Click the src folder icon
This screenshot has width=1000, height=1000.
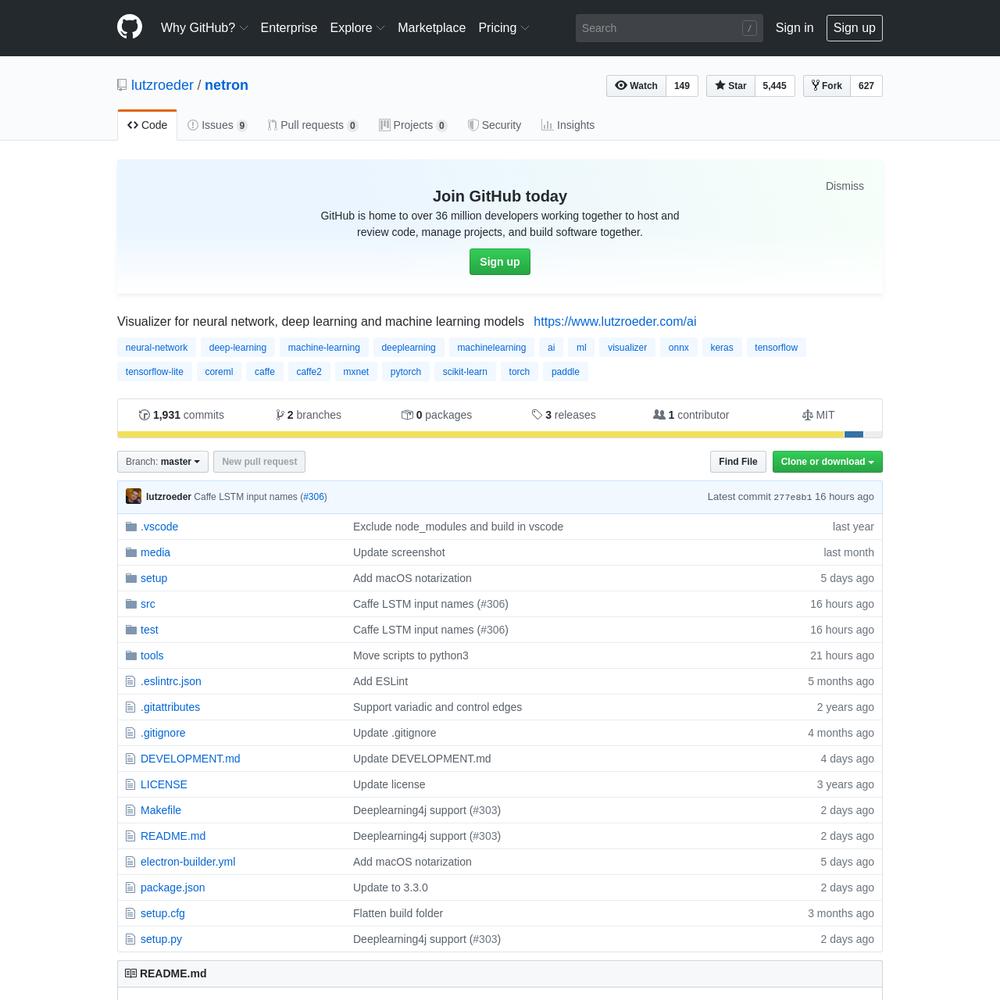point(131,604)
